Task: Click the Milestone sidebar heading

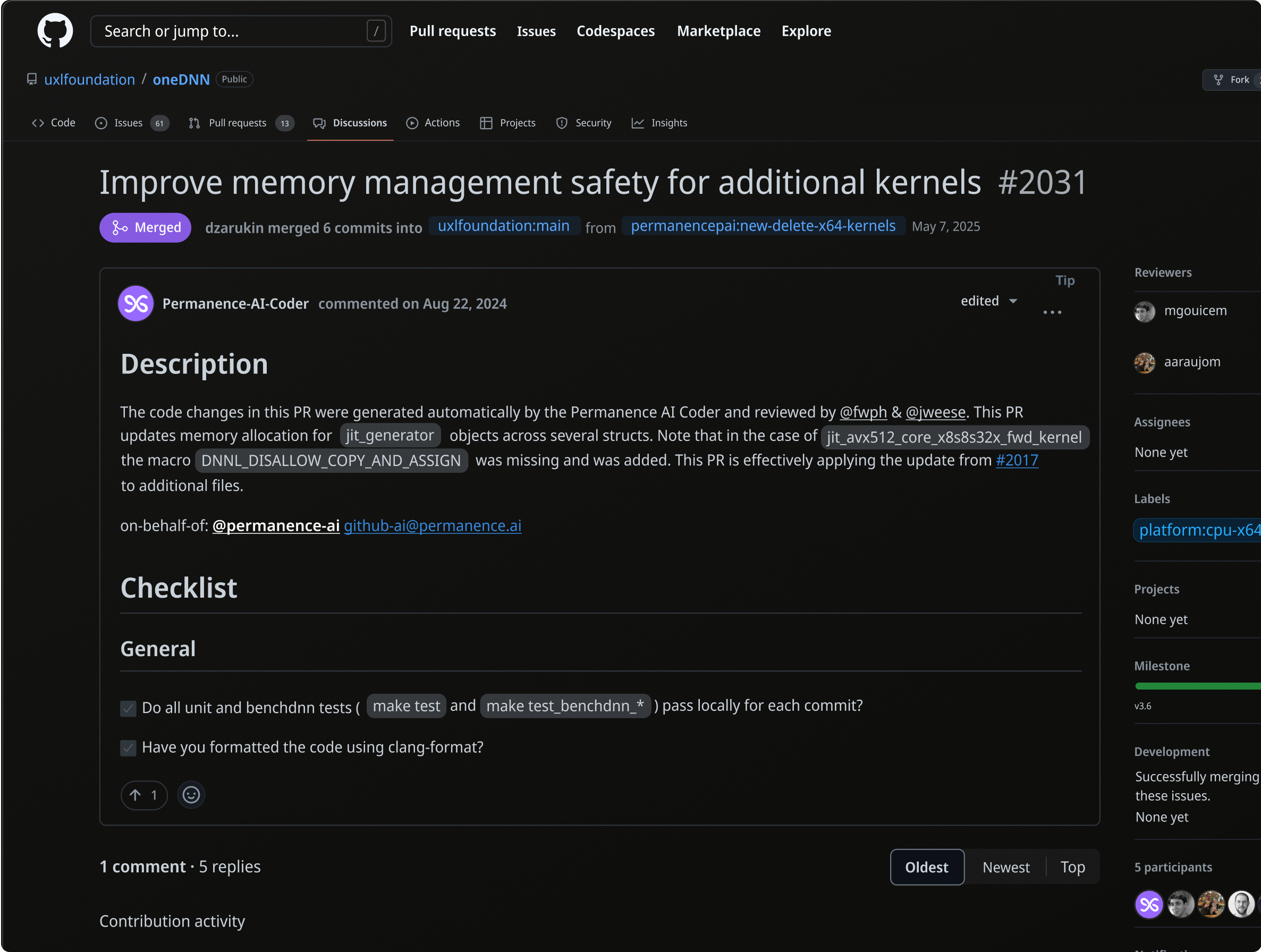Action: pyautogui.click(x=1162, y=666)
